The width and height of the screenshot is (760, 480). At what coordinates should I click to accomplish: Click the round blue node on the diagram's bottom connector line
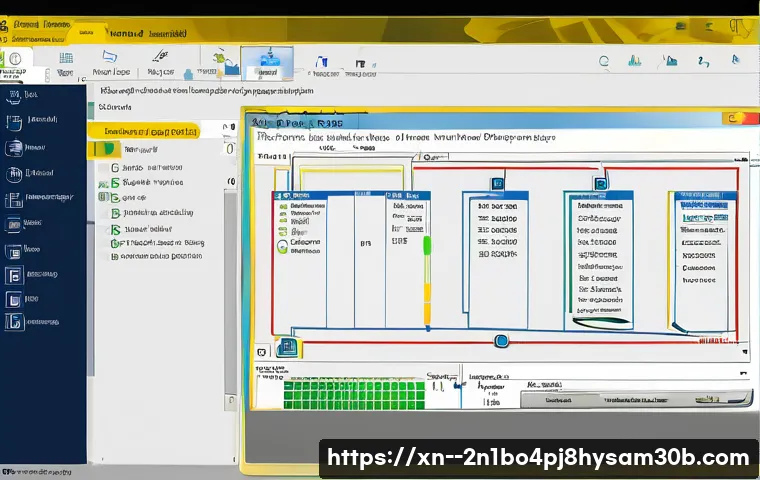click(x=501, y=341)
